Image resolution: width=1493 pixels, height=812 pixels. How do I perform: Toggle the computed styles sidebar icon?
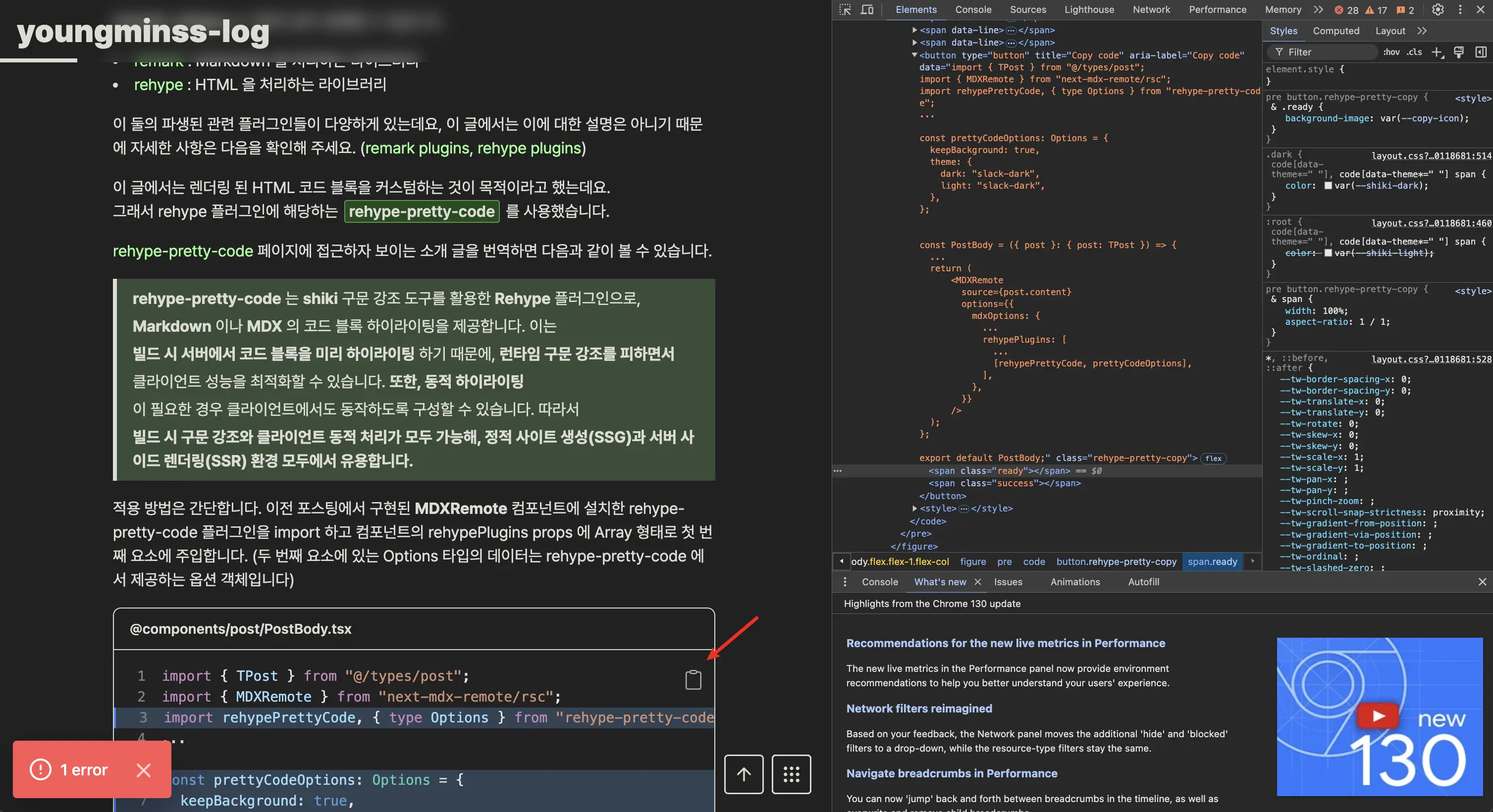[x=1481, y=52]
